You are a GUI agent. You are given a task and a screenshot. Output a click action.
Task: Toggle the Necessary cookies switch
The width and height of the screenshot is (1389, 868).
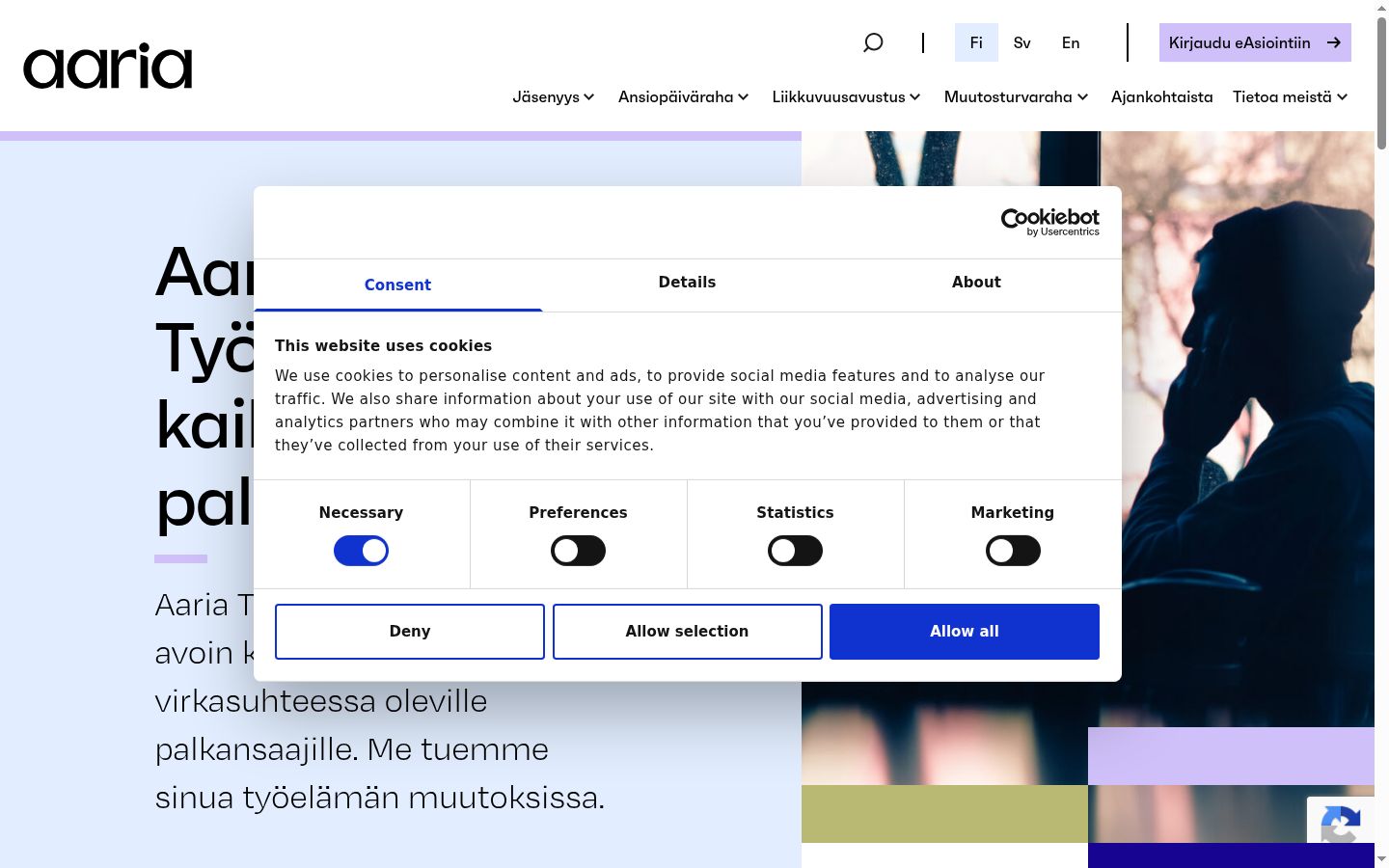[x=361, y=551]
